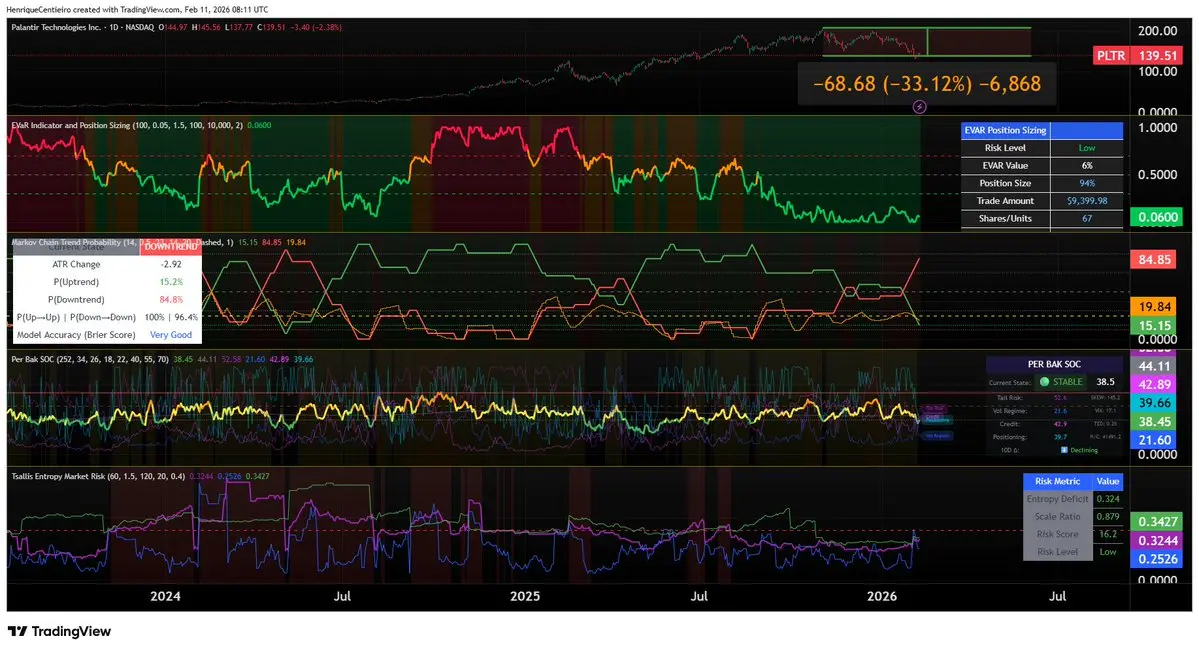The height and width of the screenshot is (651, 1199).
Task: Click the 2025 label on time axis
Action: (525, 596)
